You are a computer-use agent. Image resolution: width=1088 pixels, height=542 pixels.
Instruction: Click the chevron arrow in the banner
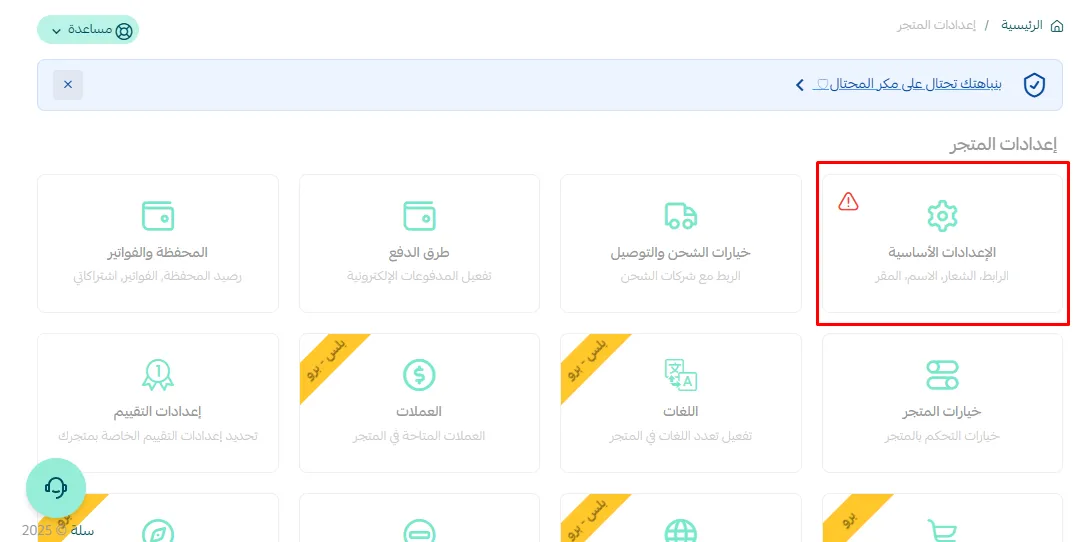[x=799, y=85]
